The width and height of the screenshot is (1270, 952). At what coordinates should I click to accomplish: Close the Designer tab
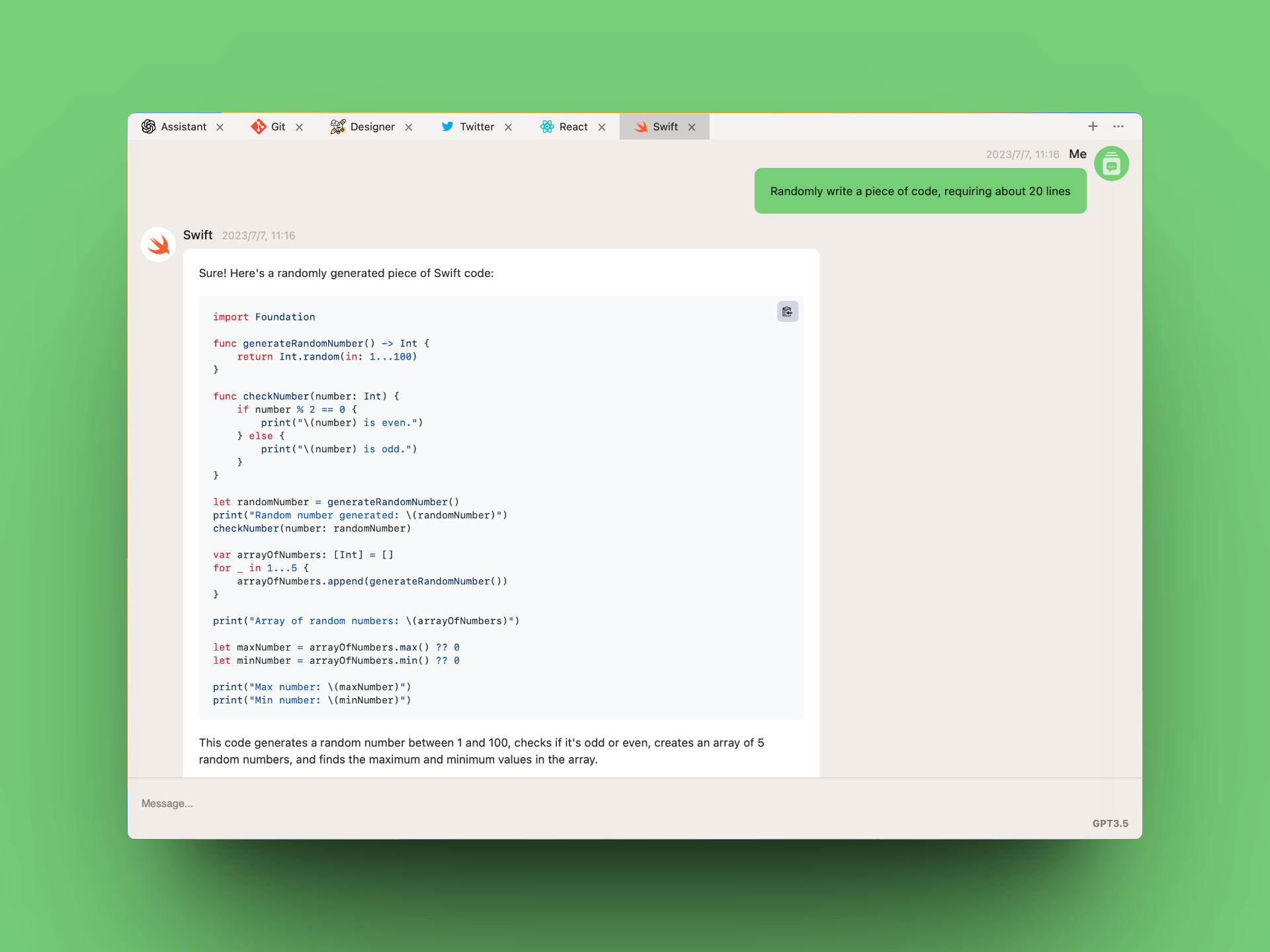409,128
